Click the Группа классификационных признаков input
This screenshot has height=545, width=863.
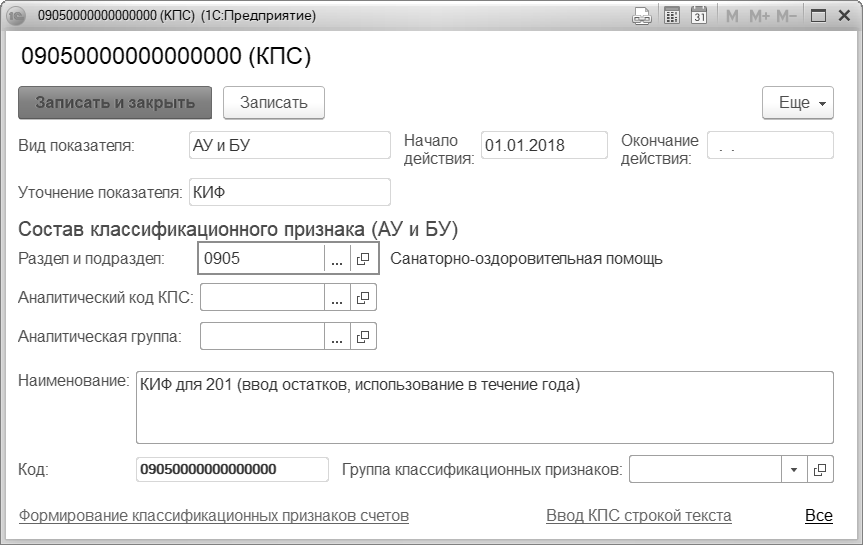point(705,470)
